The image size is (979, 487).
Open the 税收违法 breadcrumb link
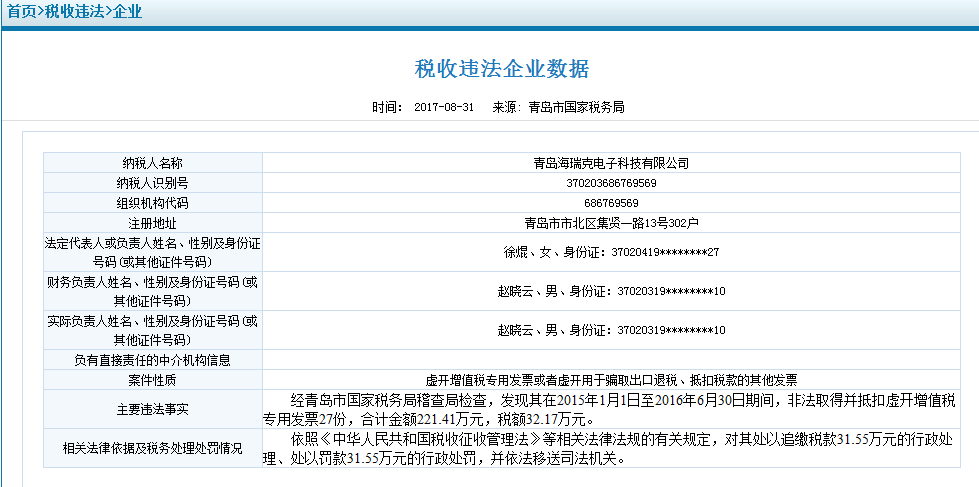click(x=75, y=12)
